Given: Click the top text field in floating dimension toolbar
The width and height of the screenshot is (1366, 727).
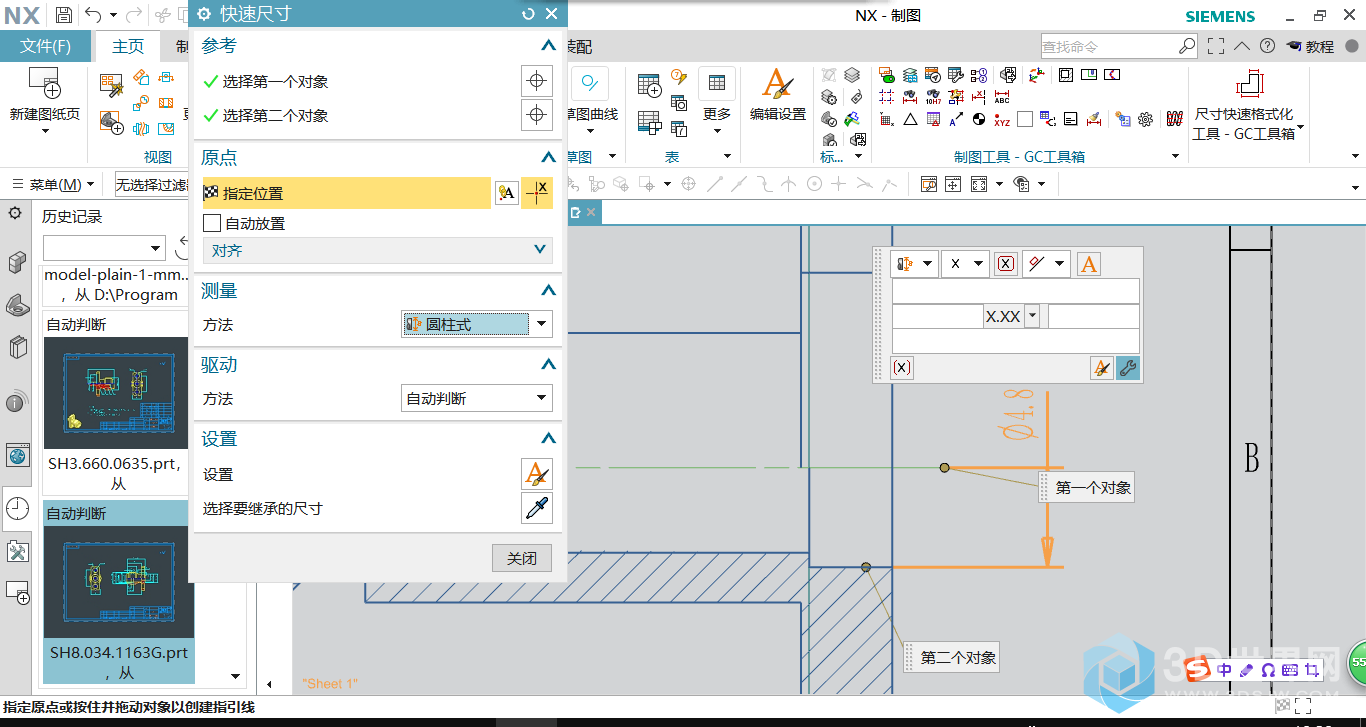Looking at the screenshot, I should coord(1015,291).
